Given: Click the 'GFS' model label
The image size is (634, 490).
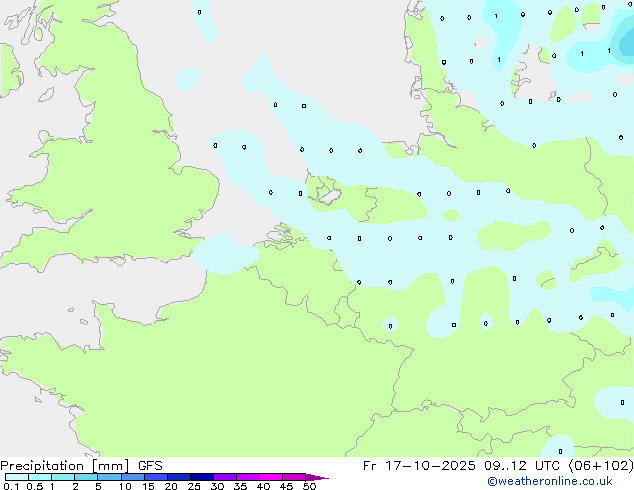Looking at the screenshot, I should (x=150, y=466).
